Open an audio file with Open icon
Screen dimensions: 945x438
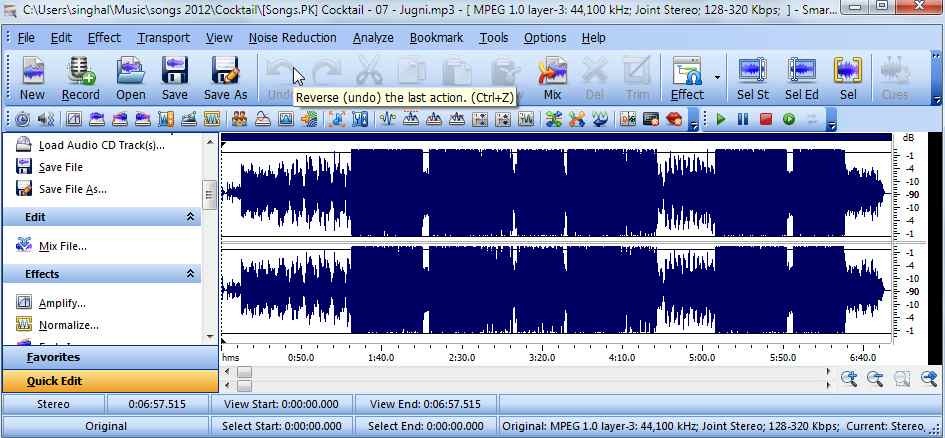(x=130, y=77)
